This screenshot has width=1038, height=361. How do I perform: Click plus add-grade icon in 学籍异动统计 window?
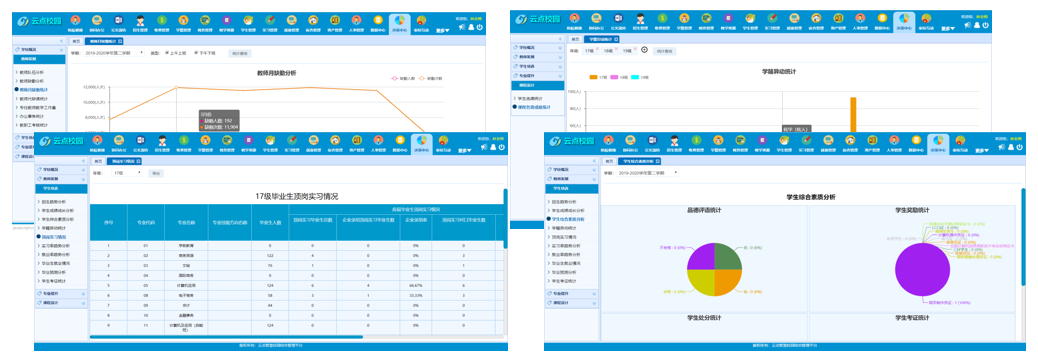(645, 50)
